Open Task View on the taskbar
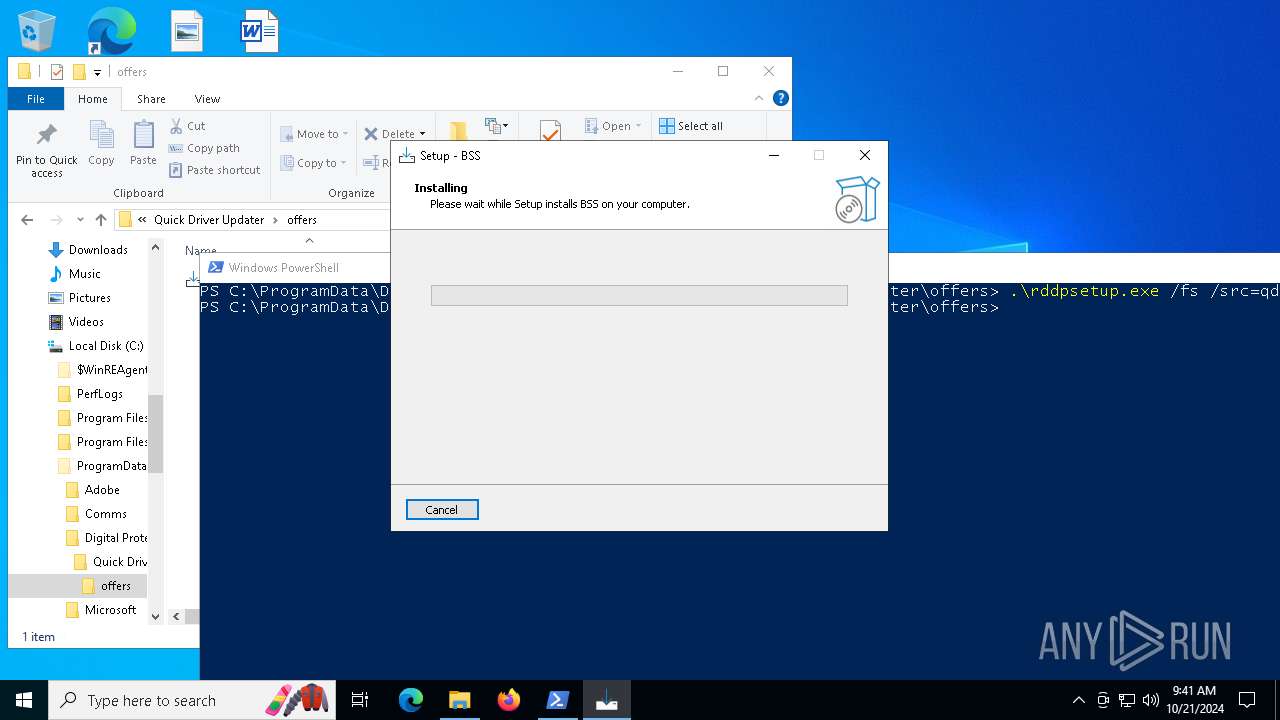The height and width of the screenshot is (720, 1280). point(360,700)
